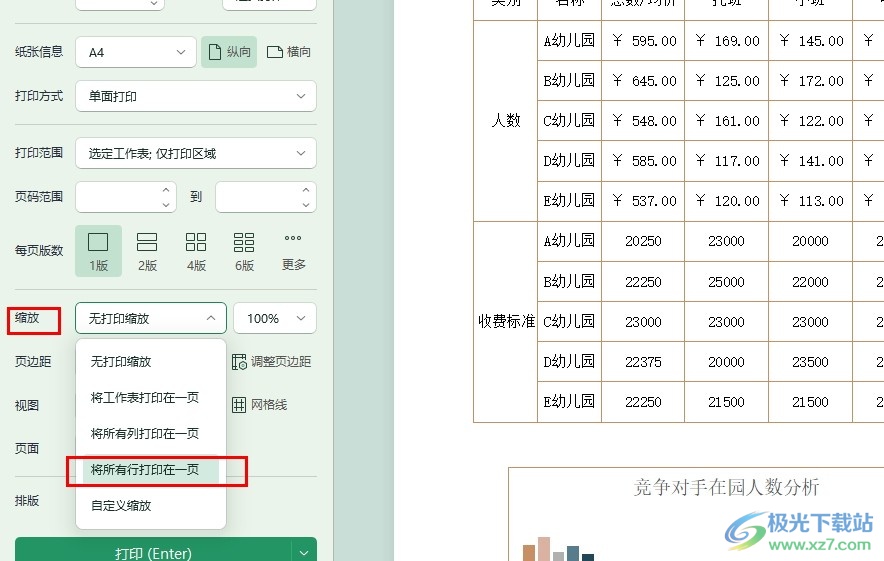Choose 将工作表打印在一页 option
The height and width of the screenshot is (561, 884).
(151, 397)
